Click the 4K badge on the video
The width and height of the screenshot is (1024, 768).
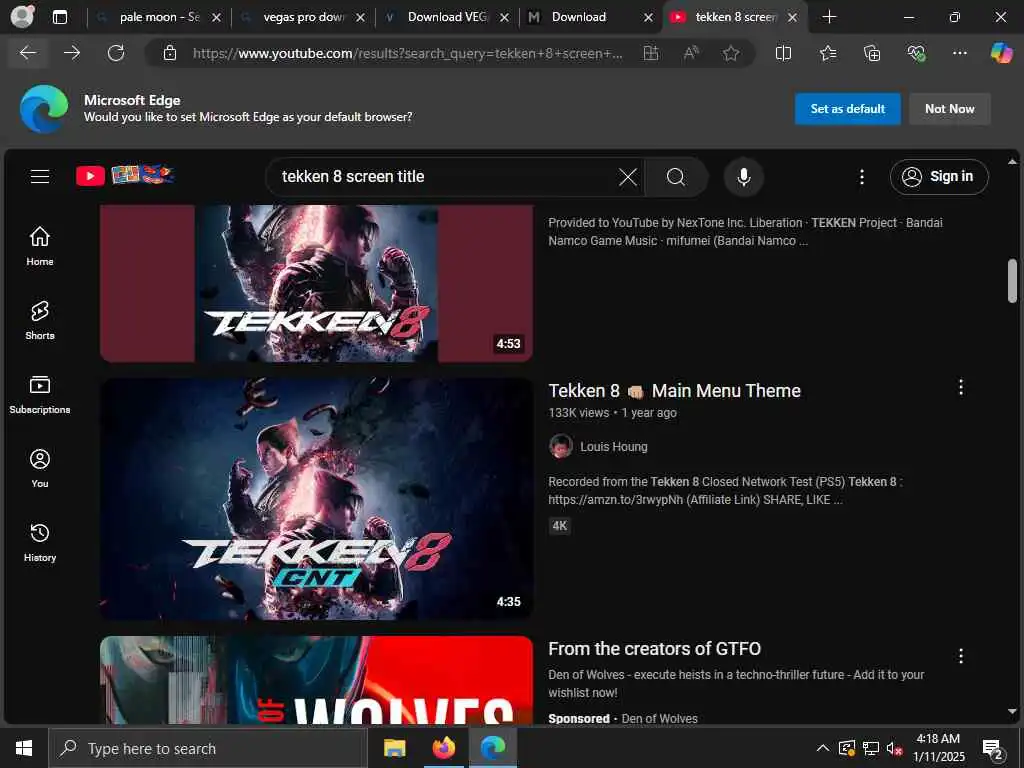pyautogui.click(x=560, y=526)
